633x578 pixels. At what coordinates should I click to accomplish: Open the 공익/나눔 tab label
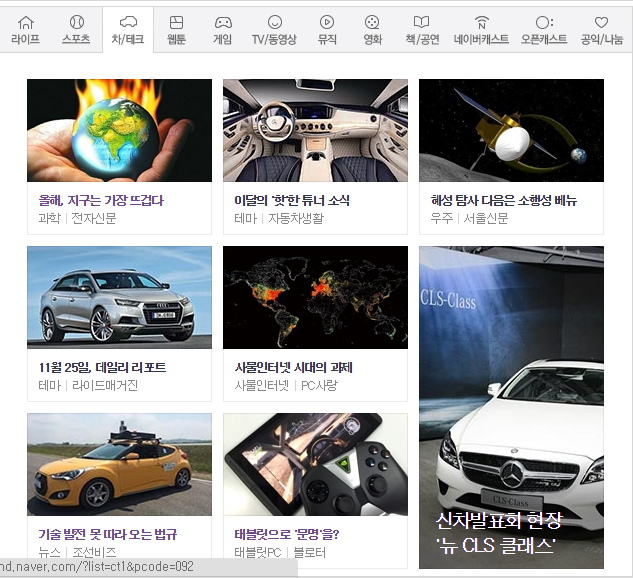click(x=602, y=39)
